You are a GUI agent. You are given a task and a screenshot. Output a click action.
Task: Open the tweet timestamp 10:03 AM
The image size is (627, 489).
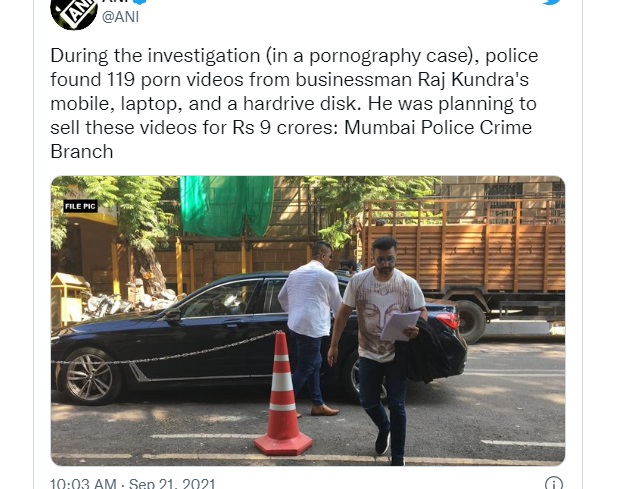pos(83,484)
